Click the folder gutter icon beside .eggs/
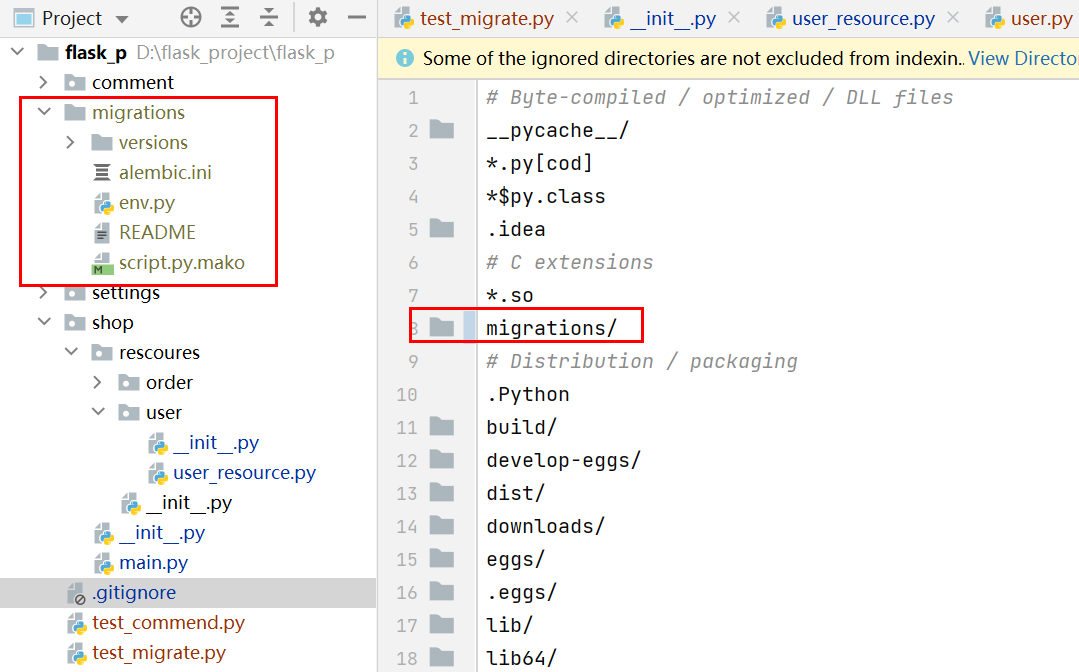The width and height of the screenshot is (1079, 672). pyautogui.click(x=442, y=591)
